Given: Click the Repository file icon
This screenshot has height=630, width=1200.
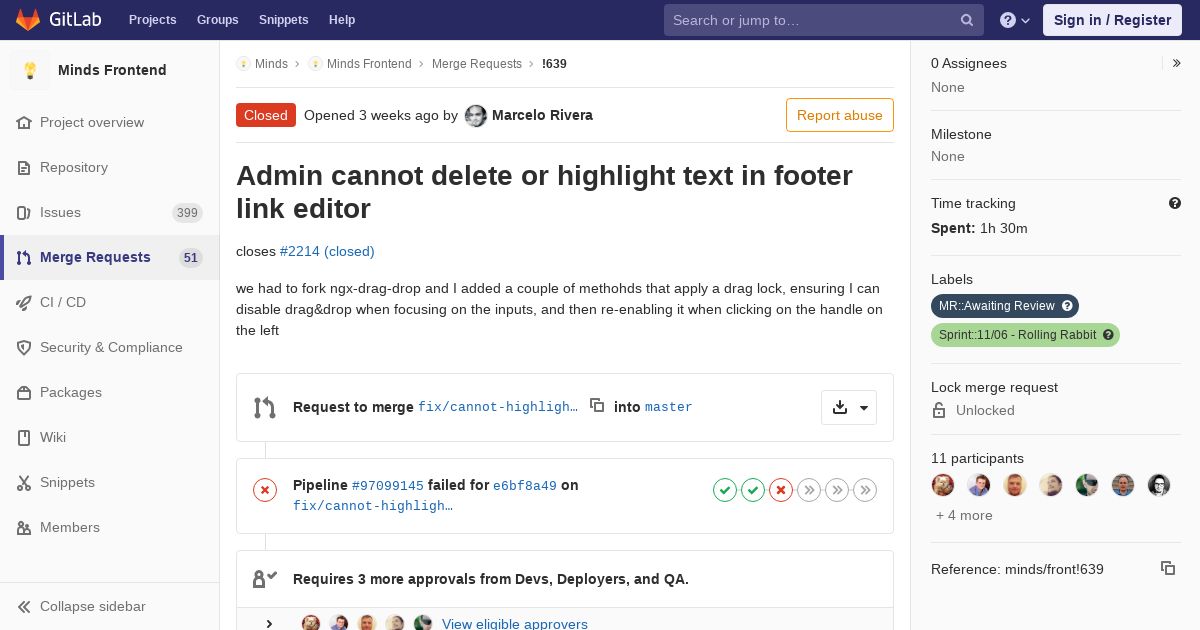Looking at the screenshot, I should (24, 167).
